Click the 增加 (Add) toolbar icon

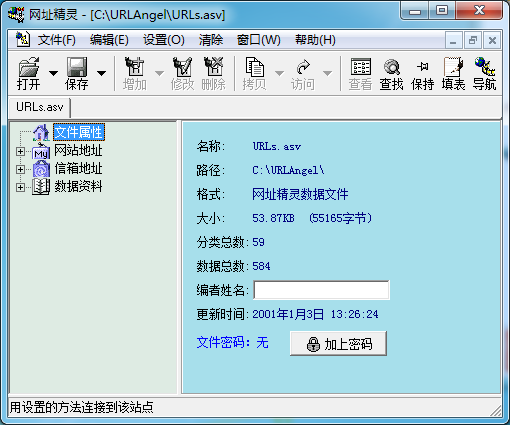click(135, 74)
